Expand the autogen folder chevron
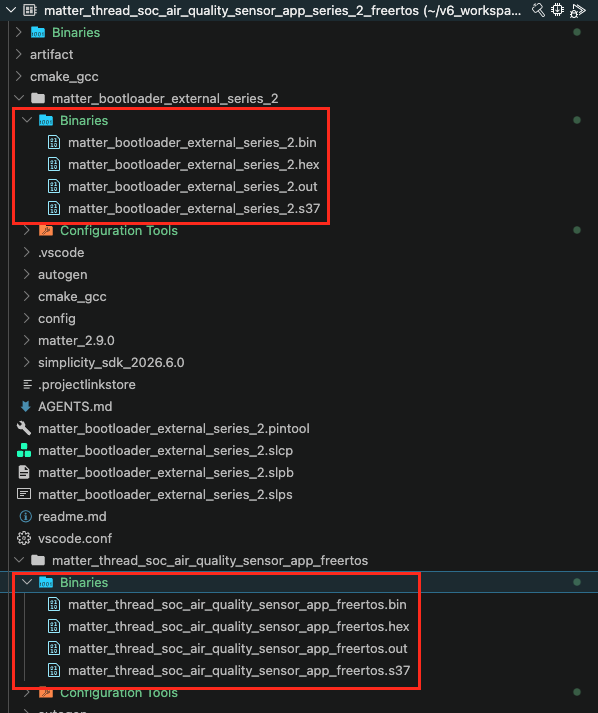This screenshot has width=598, height=713. coord(27,274)
